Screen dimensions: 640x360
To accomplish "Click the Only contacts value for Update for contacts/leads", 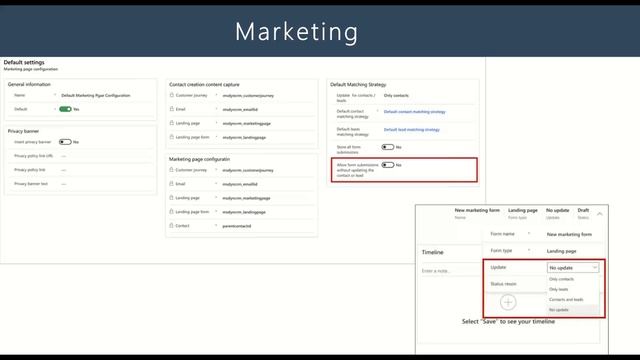I will point(396,96).
